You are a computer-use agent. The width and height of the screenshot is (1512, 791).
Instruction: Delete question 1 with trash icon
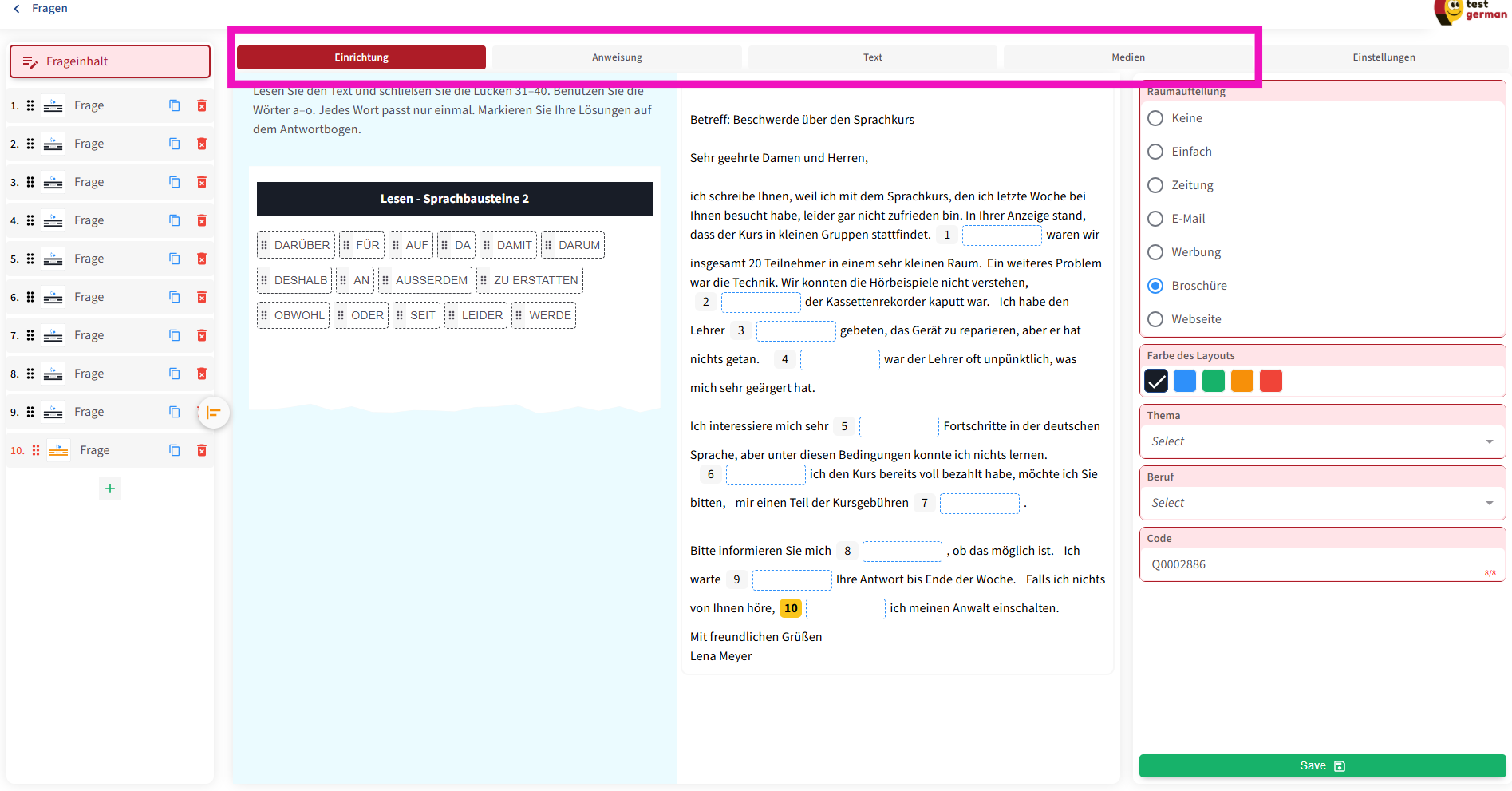[202, 105]
